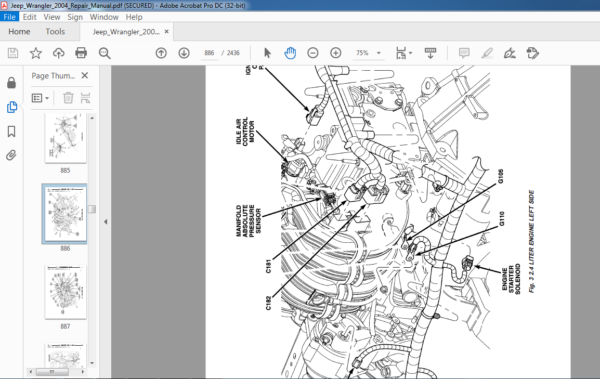Print the document using printer icon
This screenshot has height=379, width=600.
pos(81,53)
